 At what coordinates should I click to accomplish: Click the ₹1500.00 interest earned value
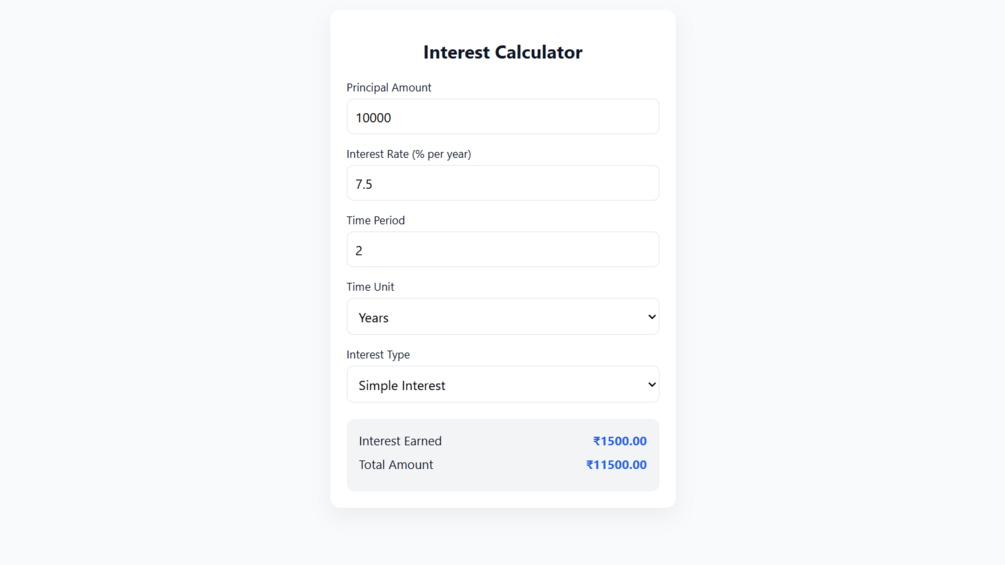point(619,441)
